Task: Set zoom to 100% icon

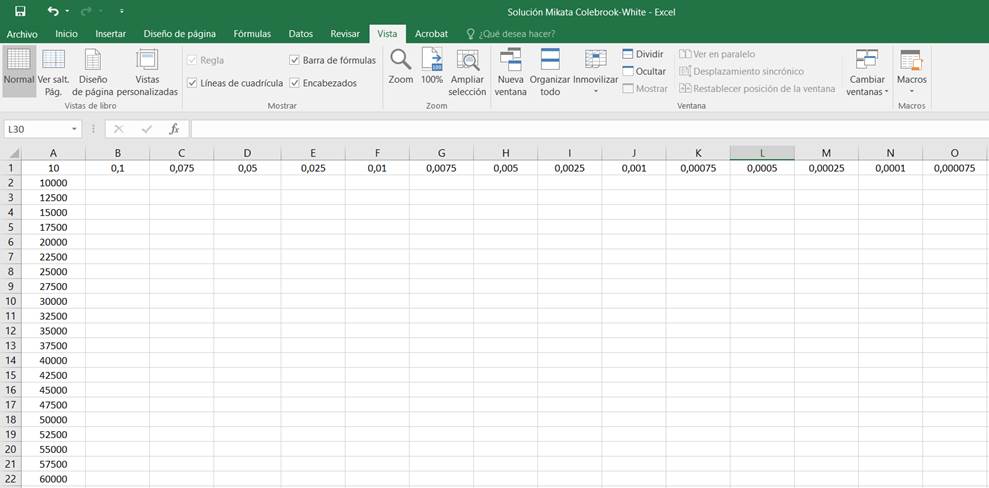Action: click(x=432, y=60)
